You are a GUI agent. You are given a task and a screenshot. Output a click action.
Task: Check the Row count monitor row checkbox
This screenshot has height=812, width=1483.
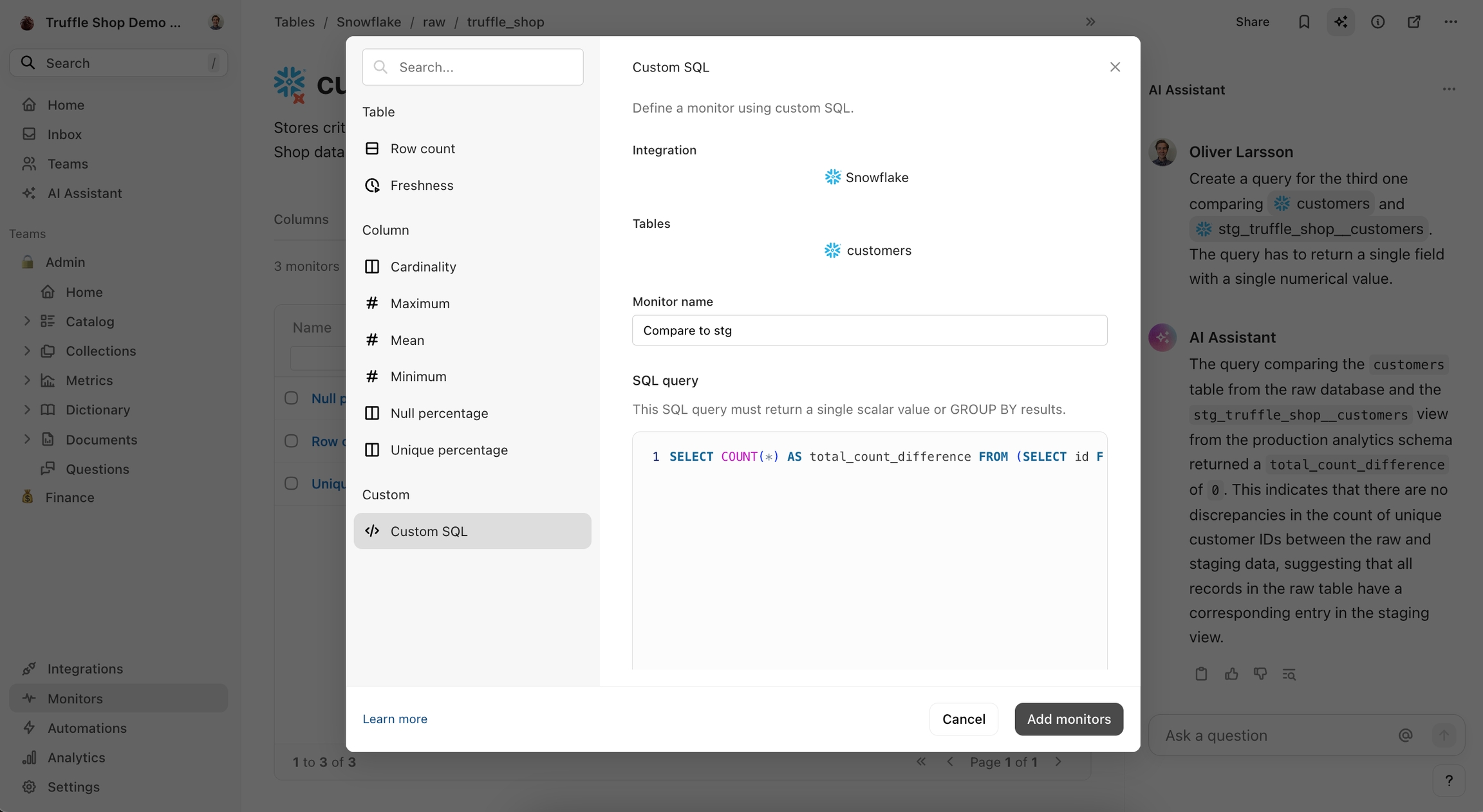coord(291,441)
